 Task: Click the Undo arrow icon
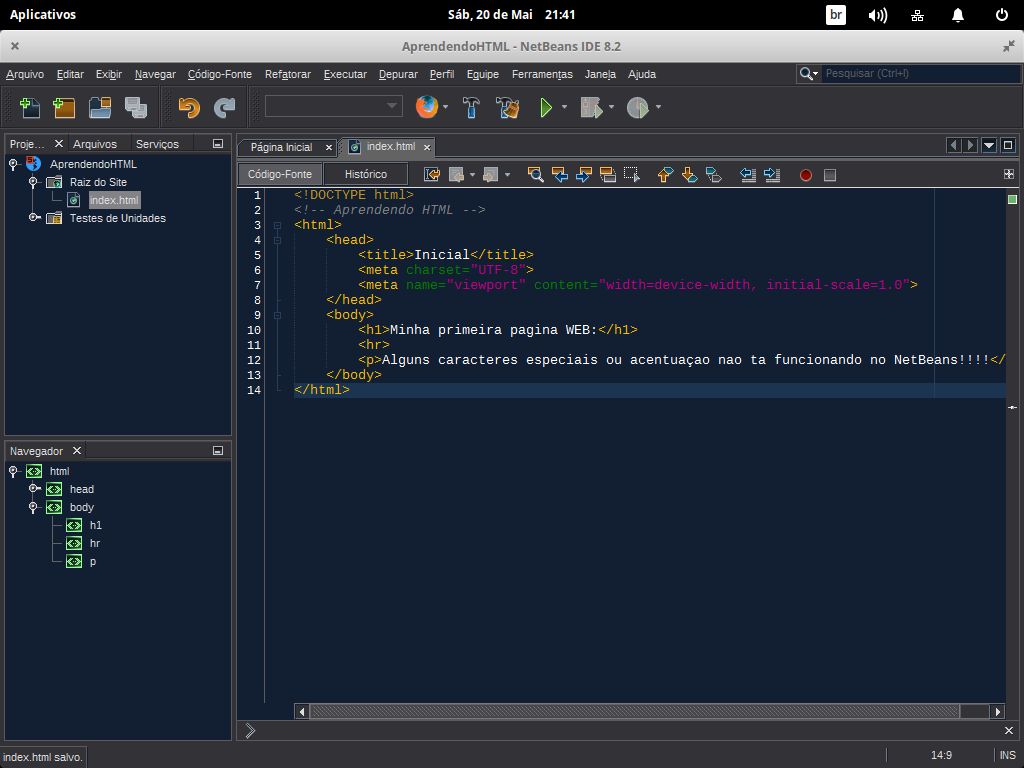coord(189,107)
